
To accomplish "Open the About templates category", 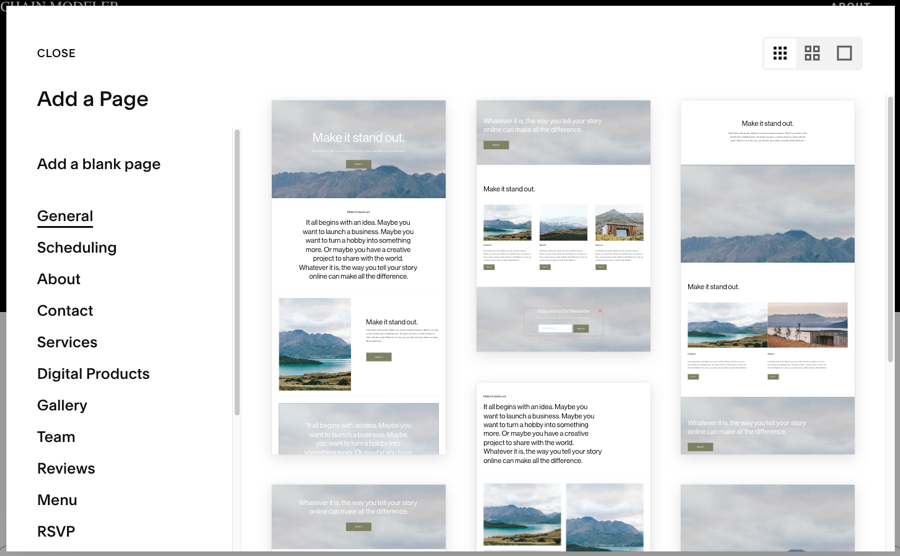I will pos(59,279).
